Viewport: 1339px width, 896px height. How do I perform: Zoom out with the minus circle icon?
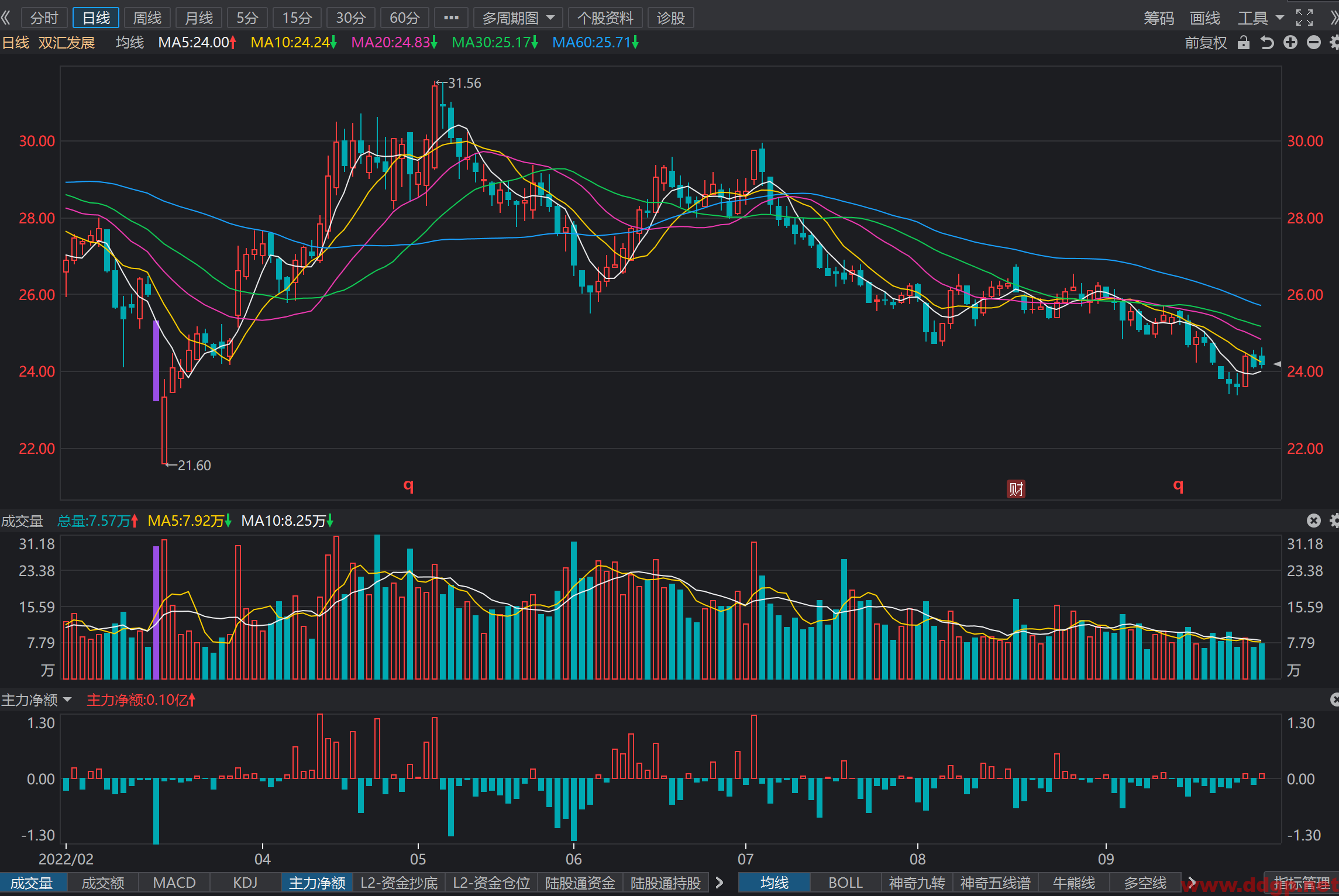(1314, 43)
